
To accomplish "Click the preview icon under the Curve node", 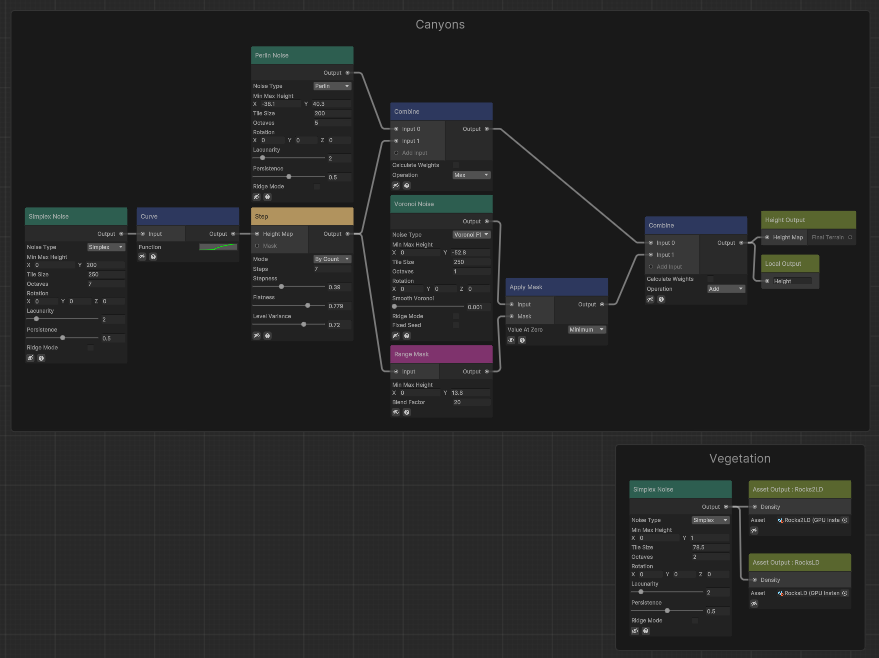I will coord(142,256).
